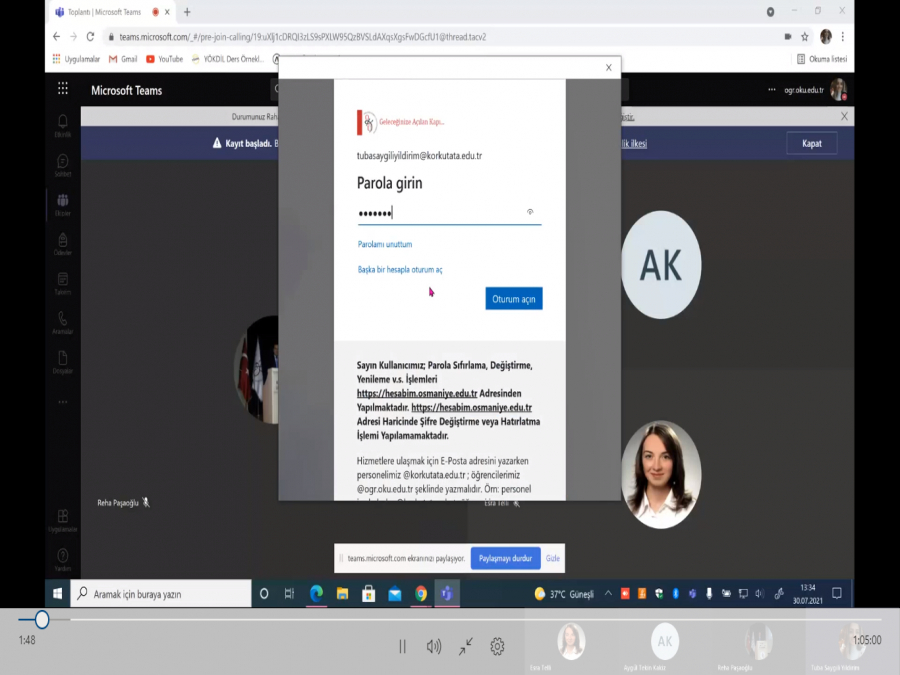The image size is (900, 675).
Task: Open Task View on taskbar
Action: coord(289,593)
